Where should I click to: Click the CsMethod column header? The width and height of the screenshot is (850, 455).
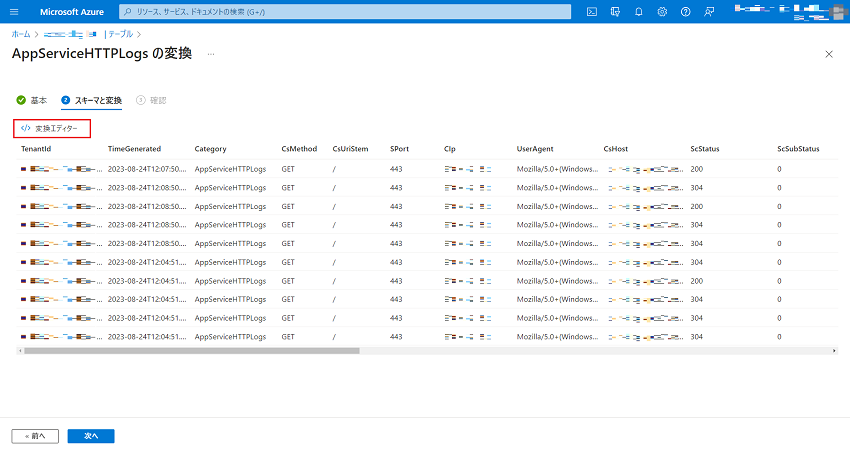299,149
